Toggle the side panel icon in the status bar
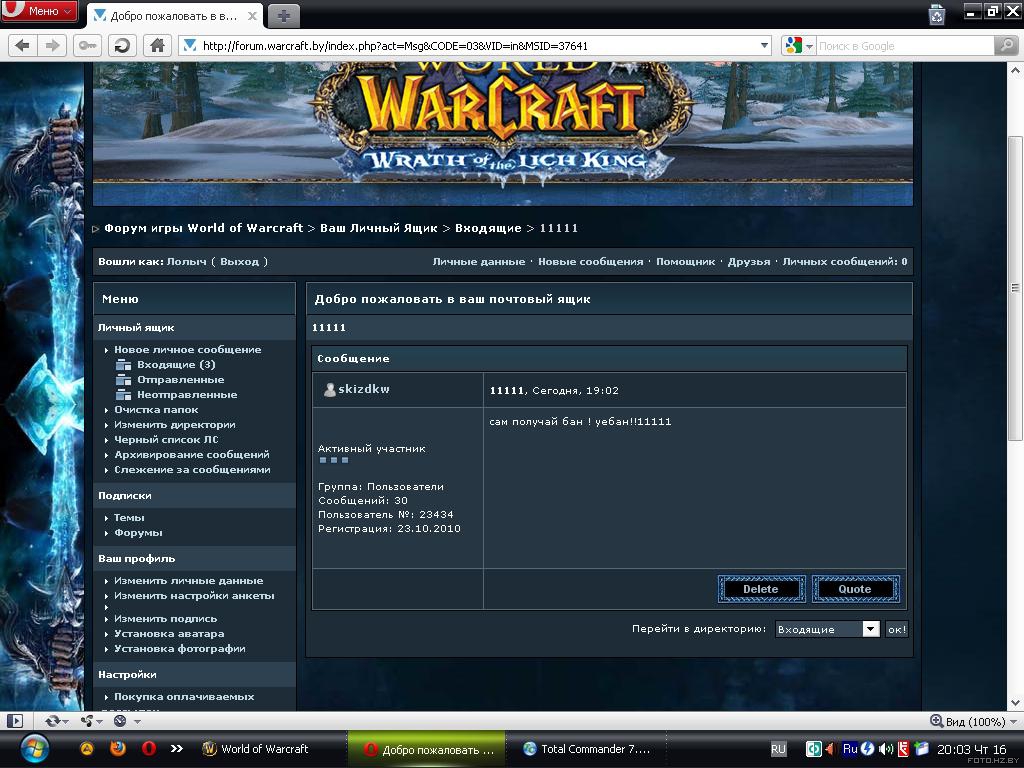The image size is (1024, 768). 14,721
